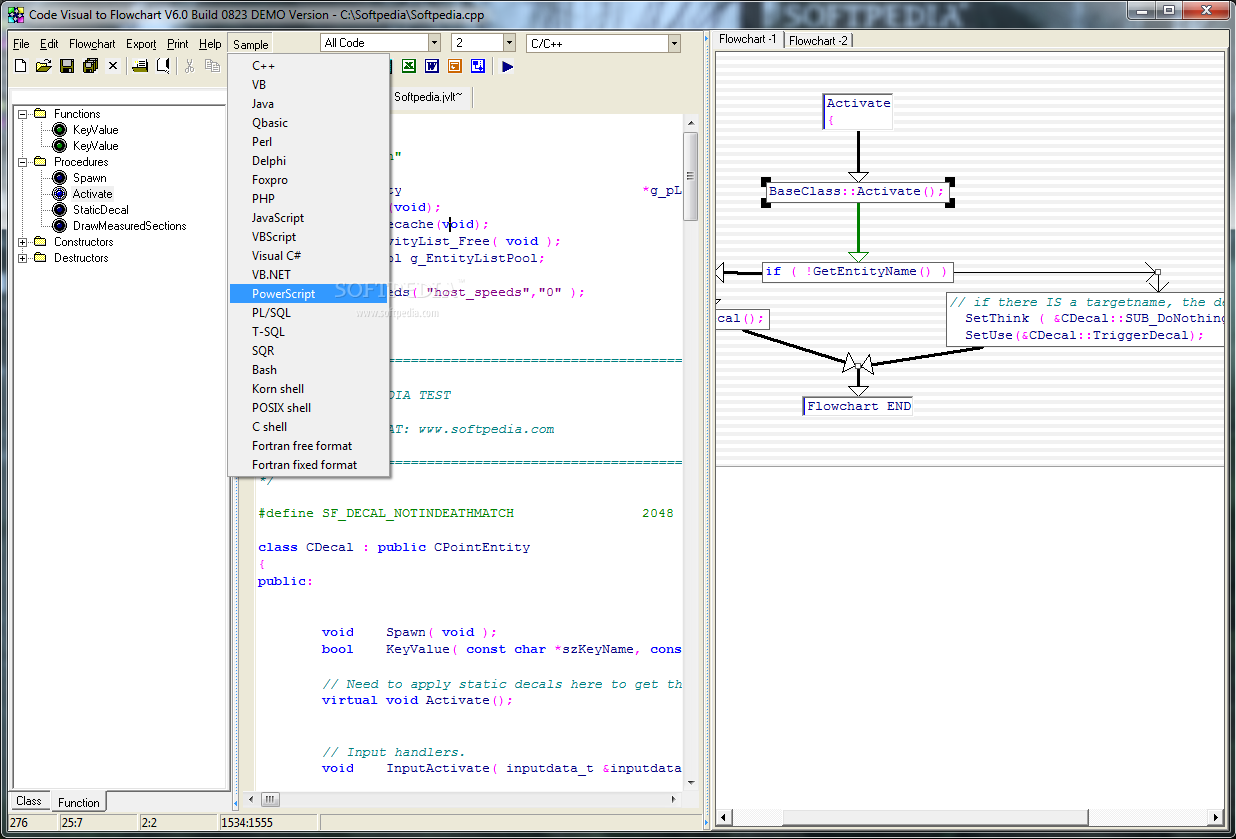Select JavaScript in the Sample menu
The image size is (1236, 839).
(x=278, y=218)
